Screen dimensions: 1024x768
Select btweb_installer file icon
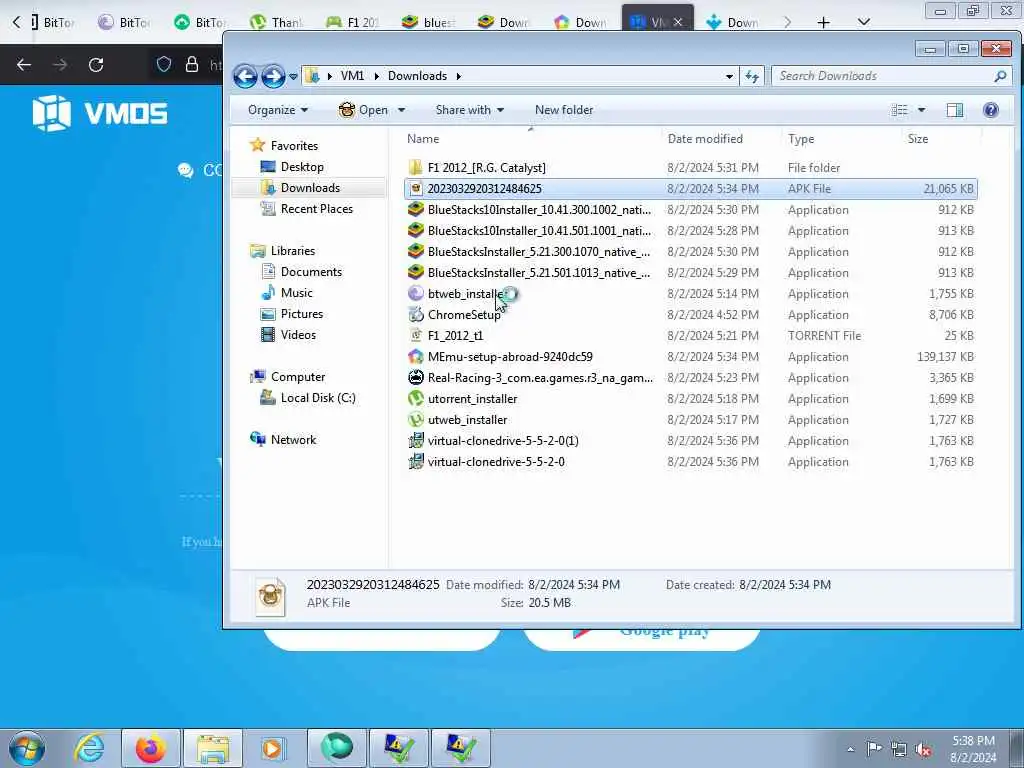415,293
